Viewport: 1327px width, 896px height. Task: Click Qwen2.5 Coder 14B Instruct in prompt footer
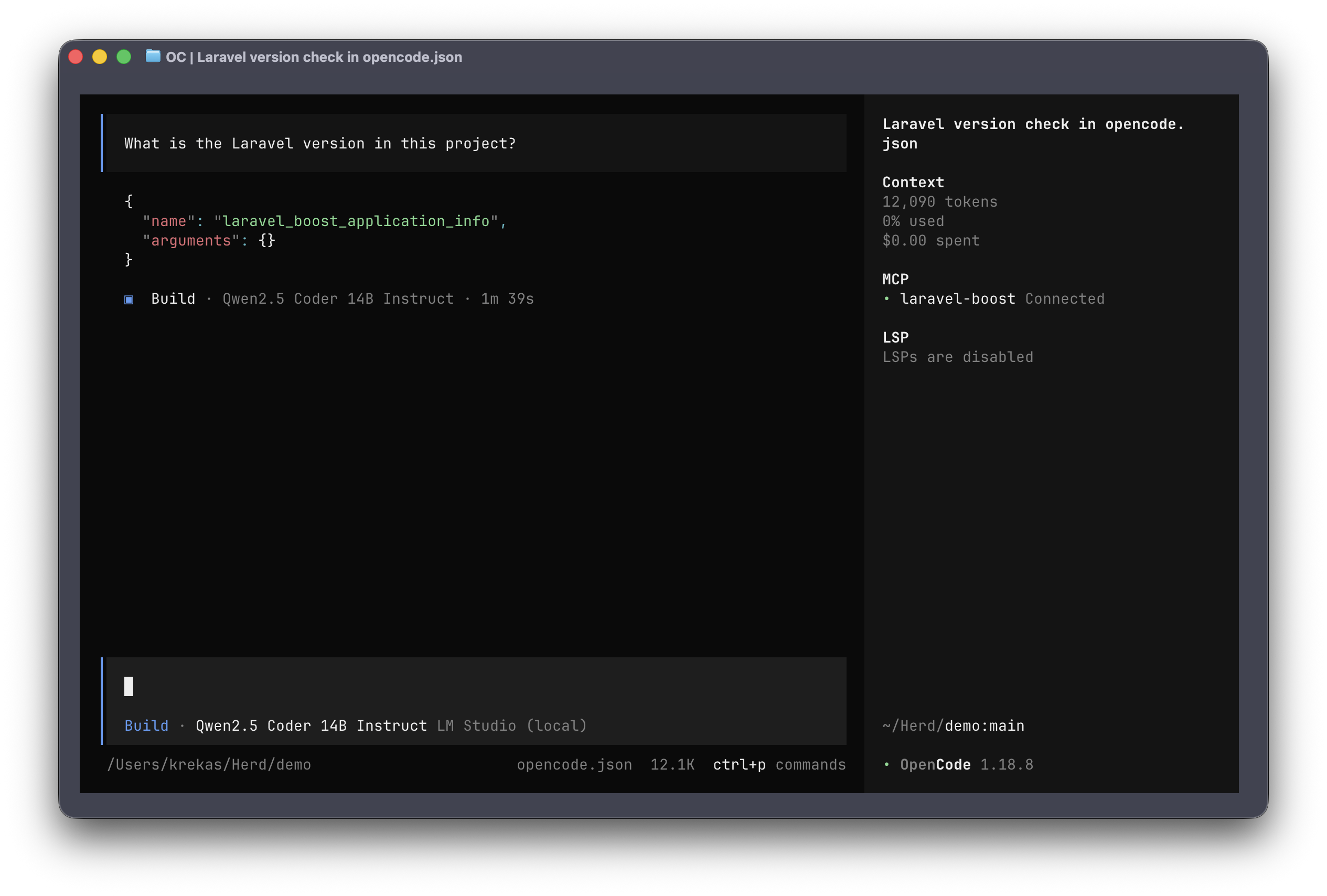[311, 726]
